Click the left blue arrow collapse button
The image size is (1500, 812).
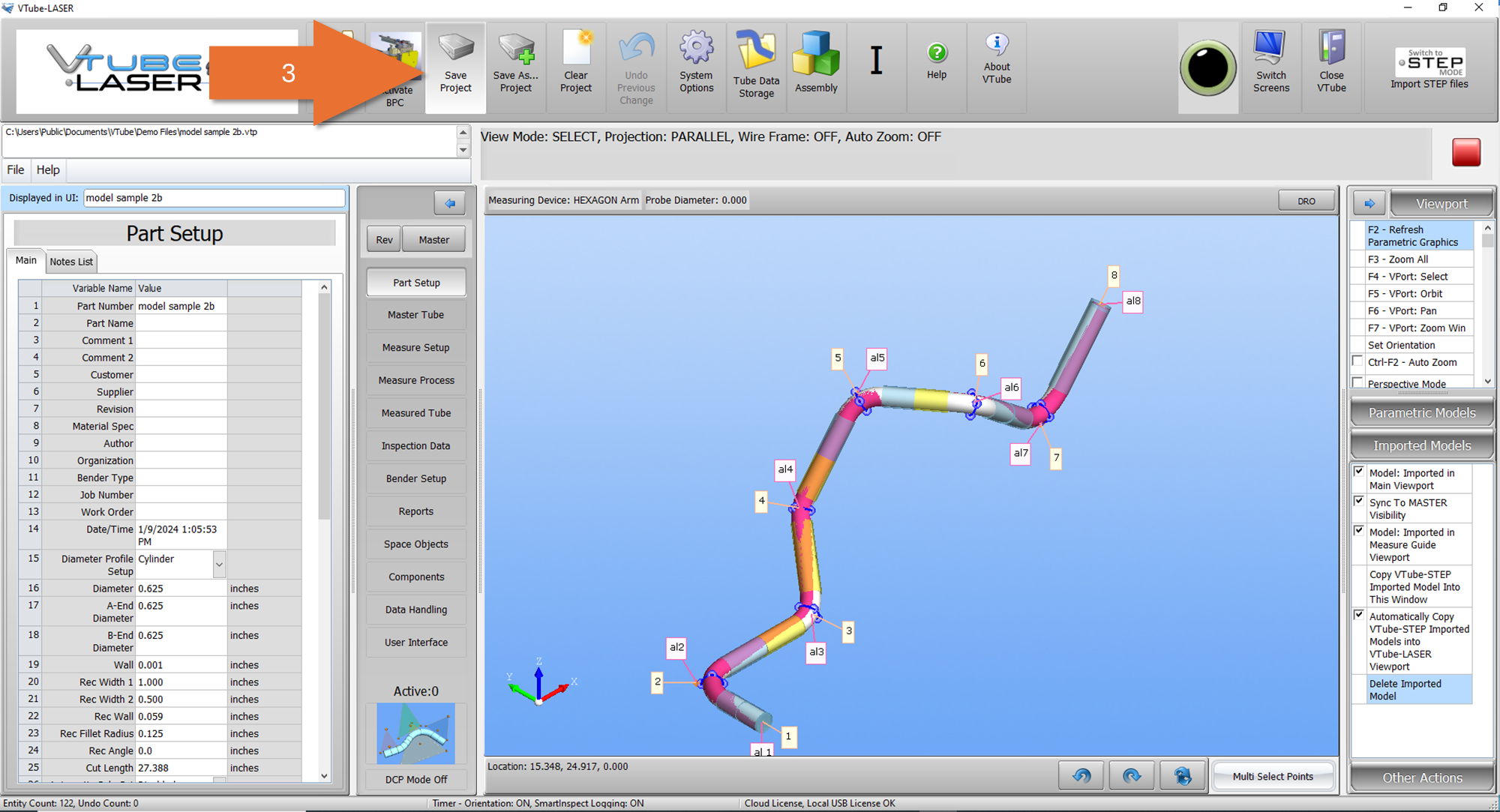(449, 203)
